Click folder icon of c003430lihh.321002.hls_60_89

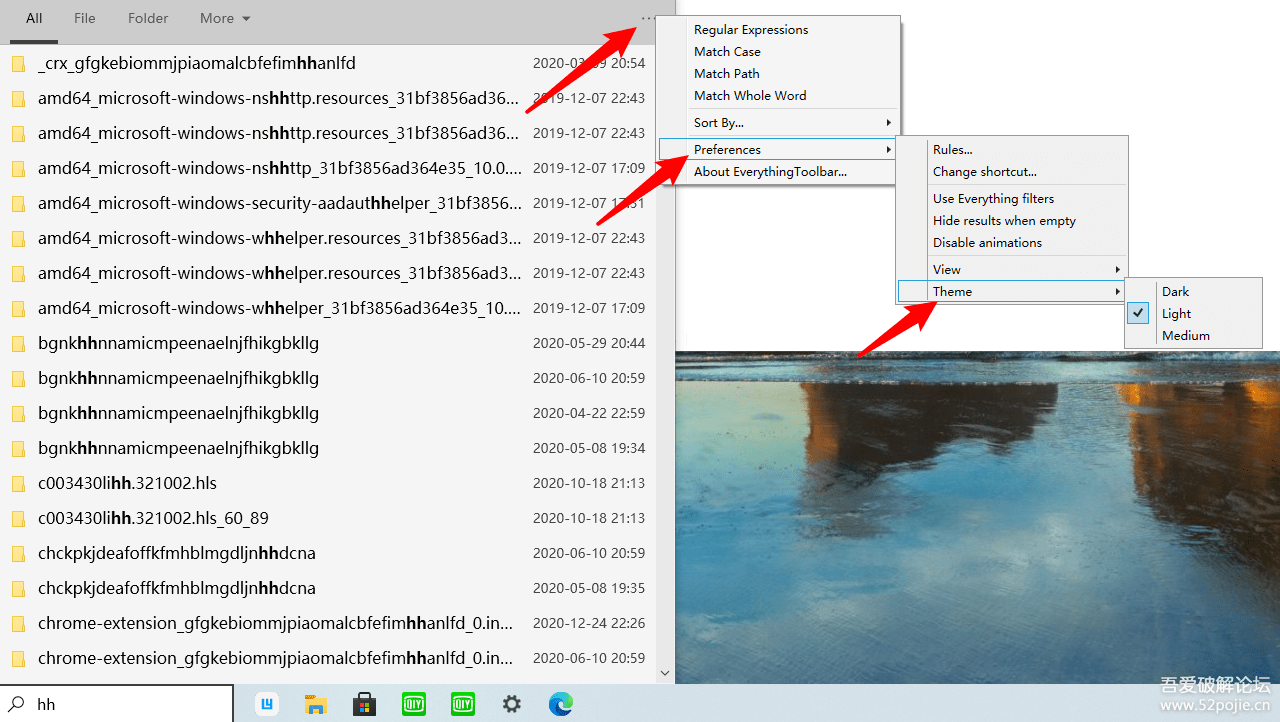click(18, 519)
